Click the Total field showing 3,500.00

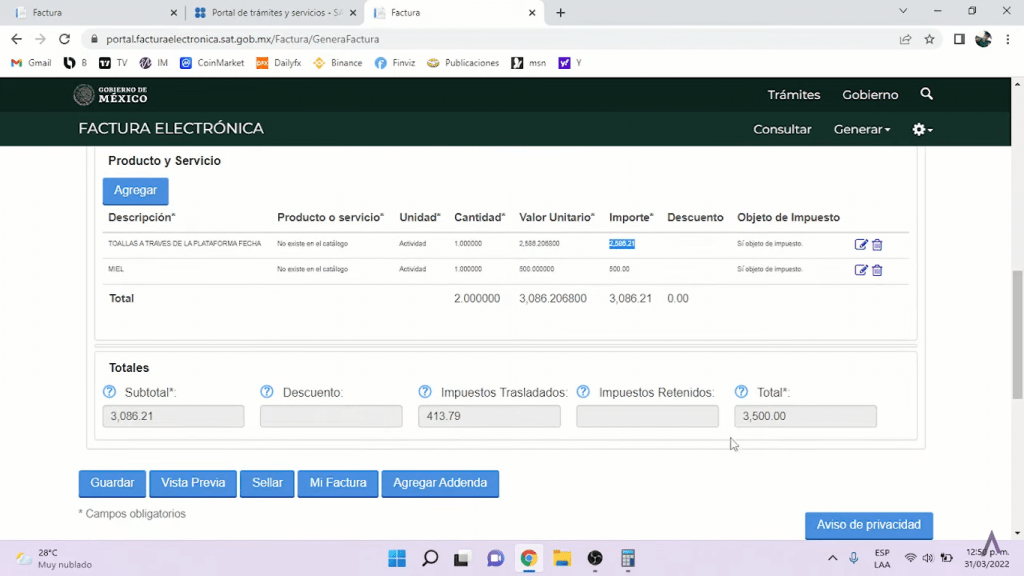coord(805,416)
